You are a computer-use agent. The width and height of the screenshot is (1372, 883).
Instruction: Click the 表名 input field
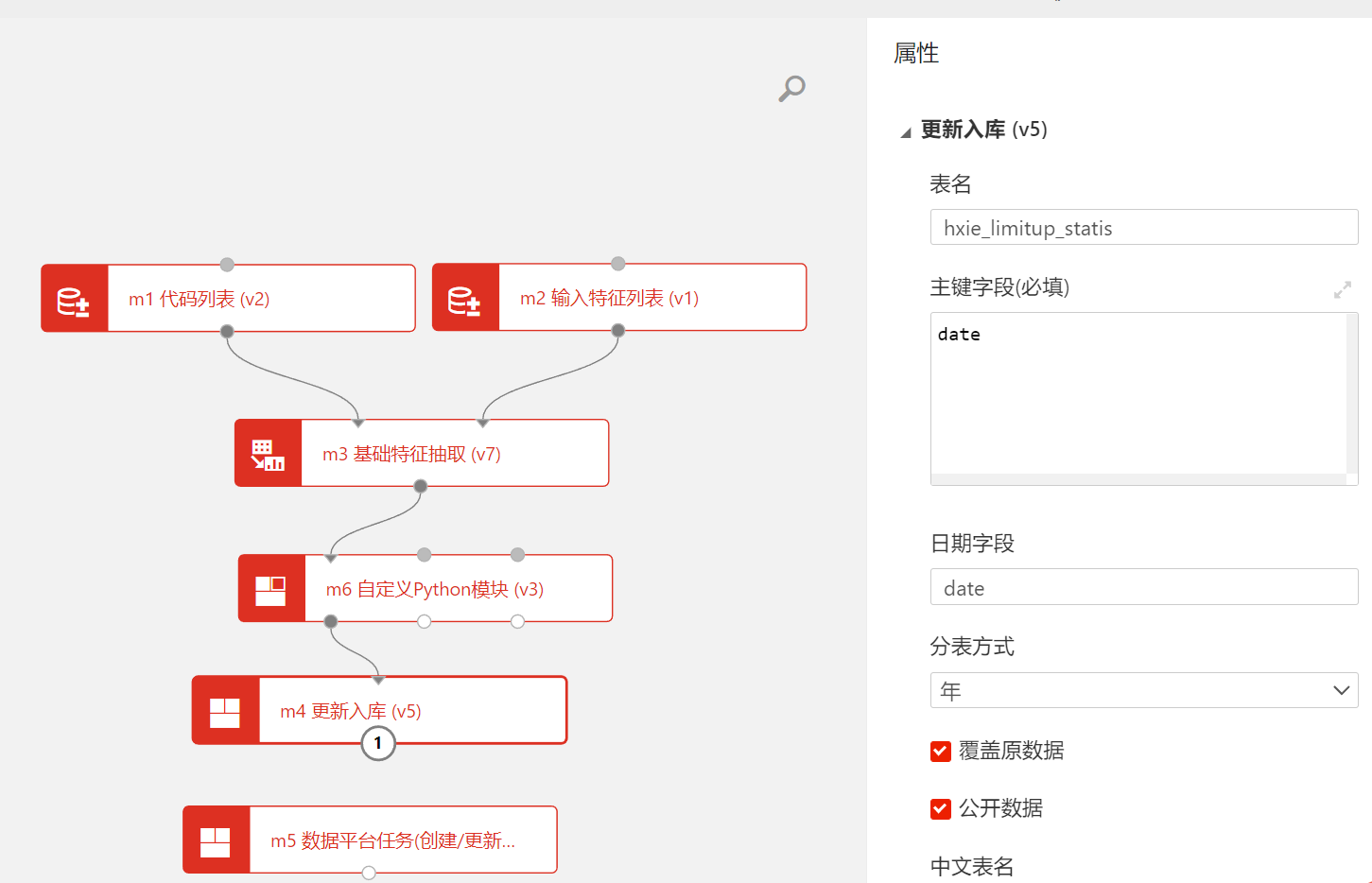click(x=1143, y=228)
